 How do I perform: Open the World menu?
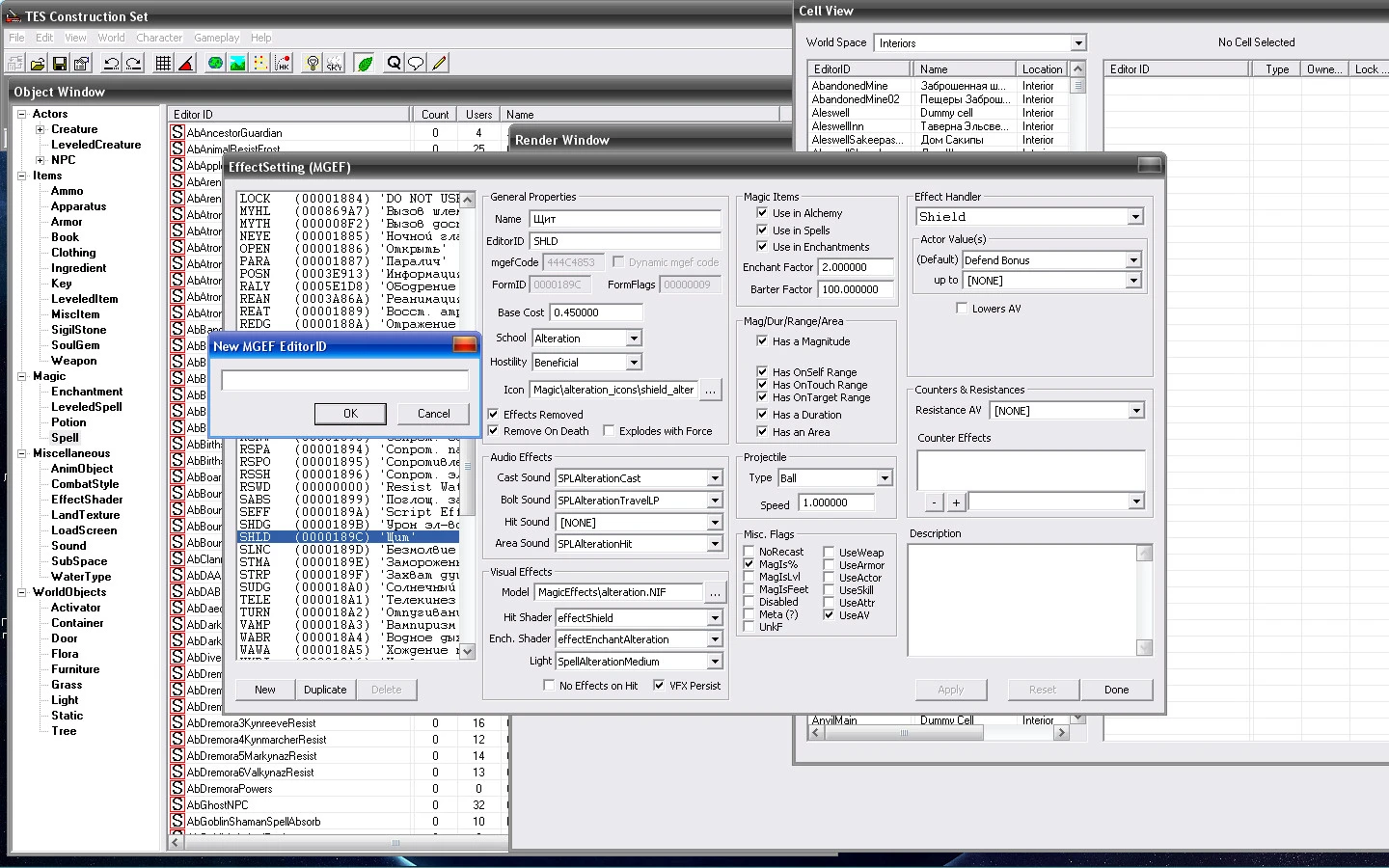(x=111, y=38)
